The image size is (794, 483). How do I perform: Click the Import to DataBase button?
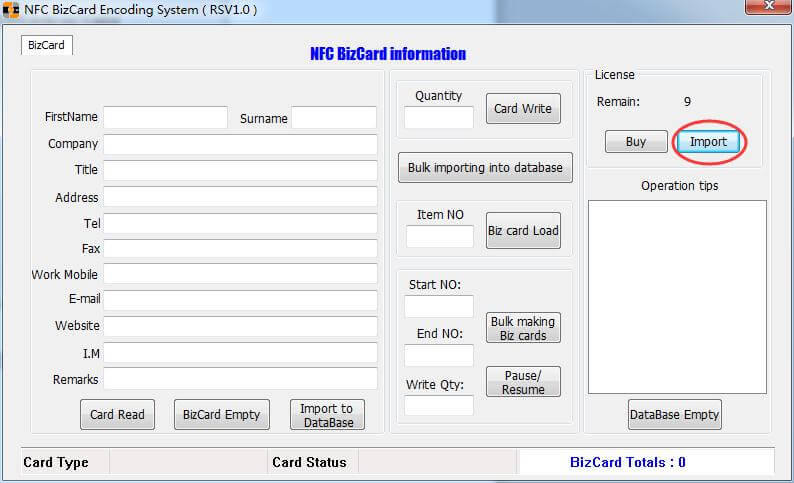[x=327, y=415]
